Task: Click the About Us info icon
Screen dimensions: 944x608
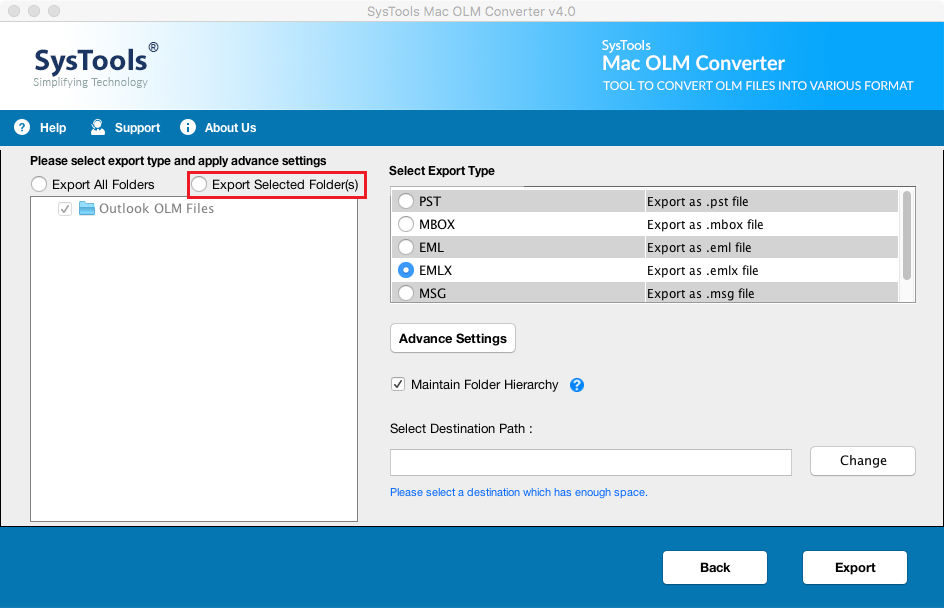Action: point(188,127)
